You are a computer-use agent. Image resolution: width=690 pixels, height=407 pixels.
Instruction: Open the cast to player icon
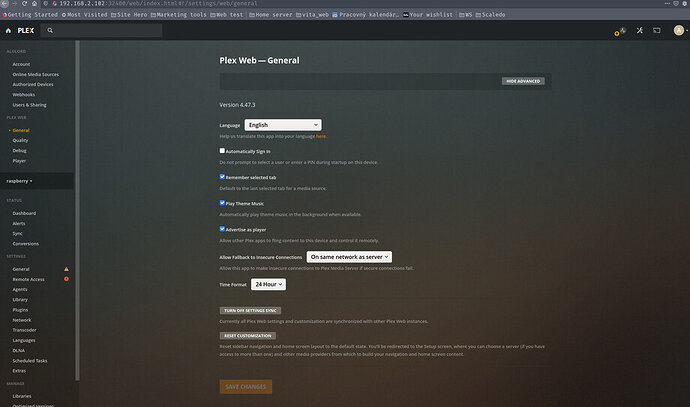[657, 30]
